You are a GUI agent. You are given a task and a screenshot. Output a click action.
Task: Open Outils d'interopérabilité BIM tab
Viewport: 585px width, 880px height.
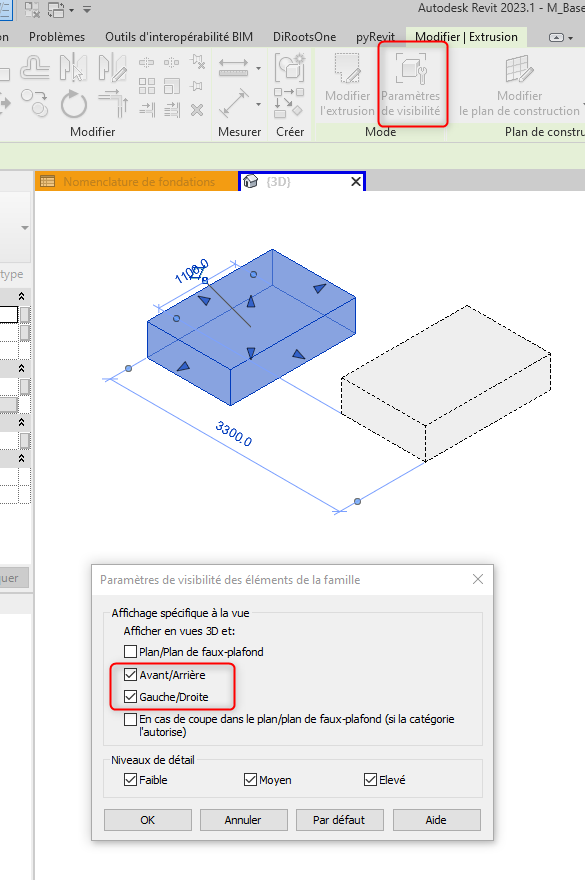tap(179, 37)
